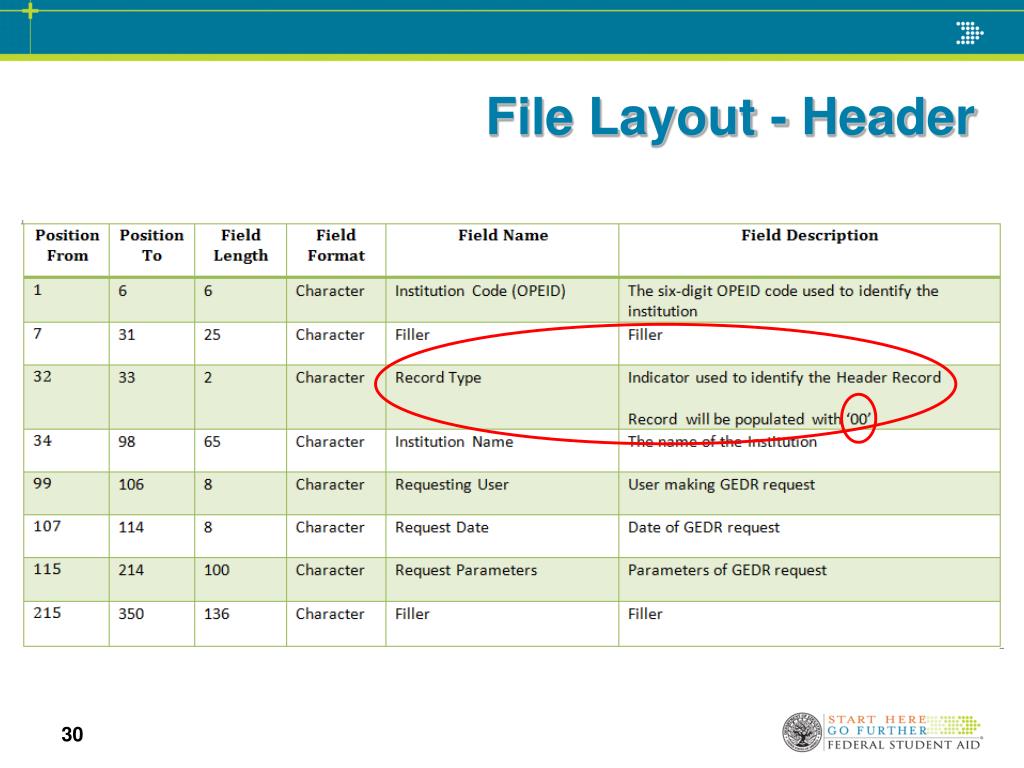Click the text 'Record will be populated with'
This screenshot has height=768, width=1024.
735,419
